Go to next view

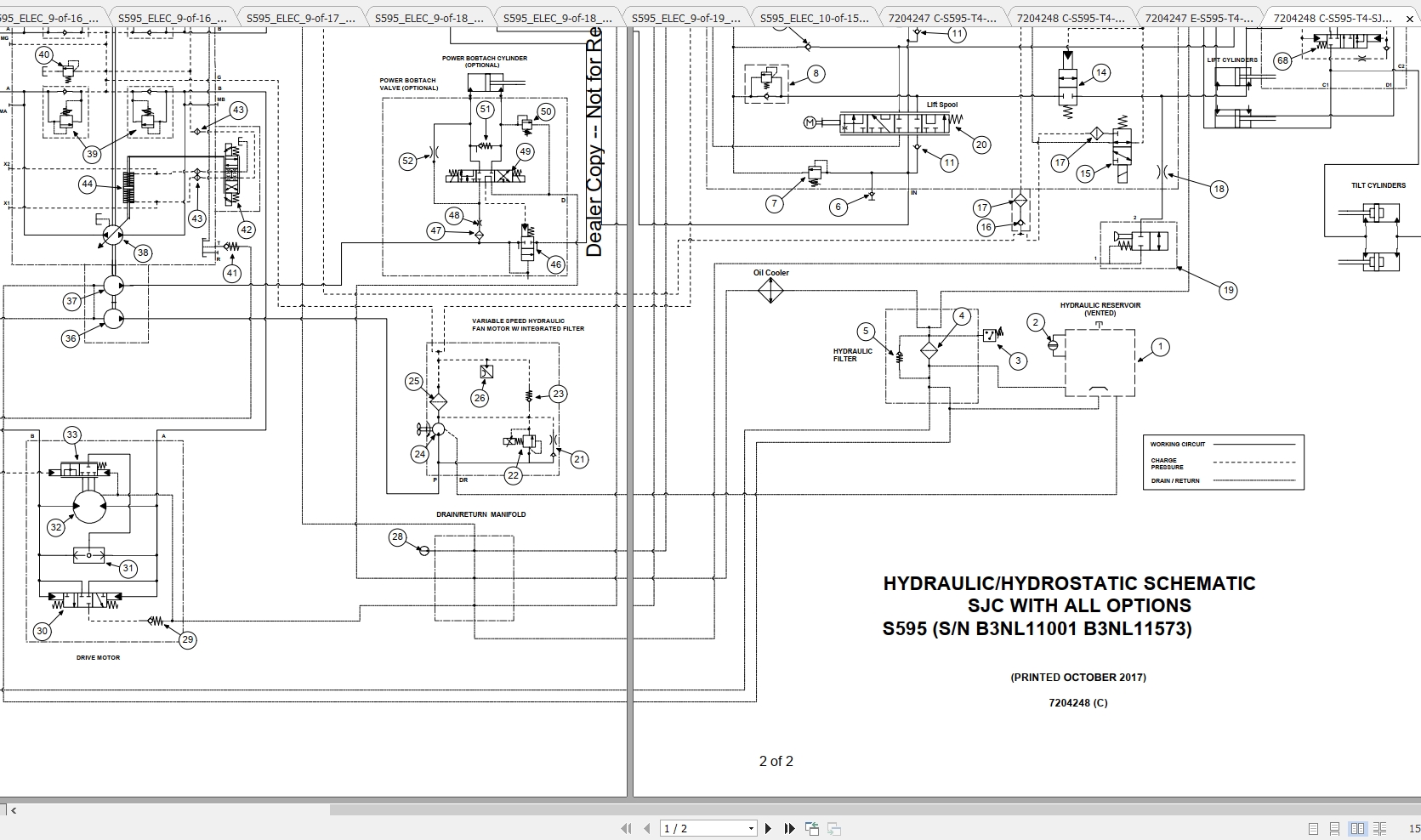pos(833,827)
